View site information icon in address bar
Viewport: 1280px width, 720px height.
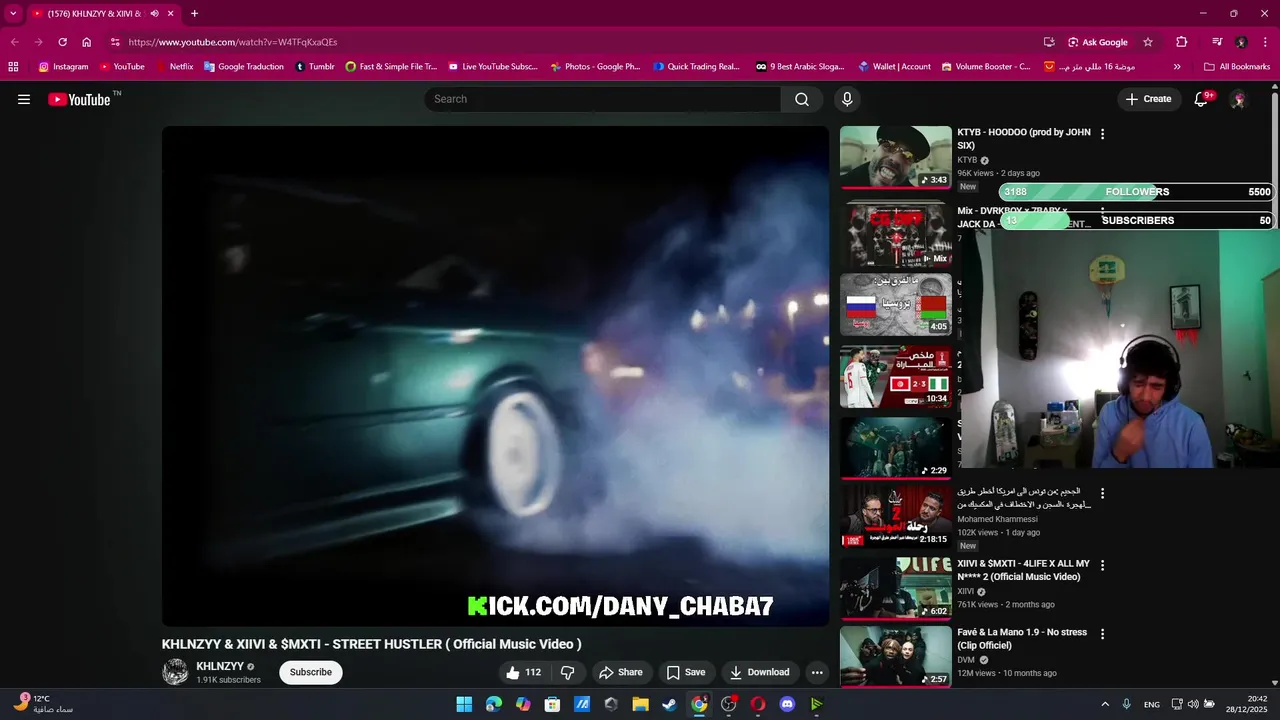115,42
